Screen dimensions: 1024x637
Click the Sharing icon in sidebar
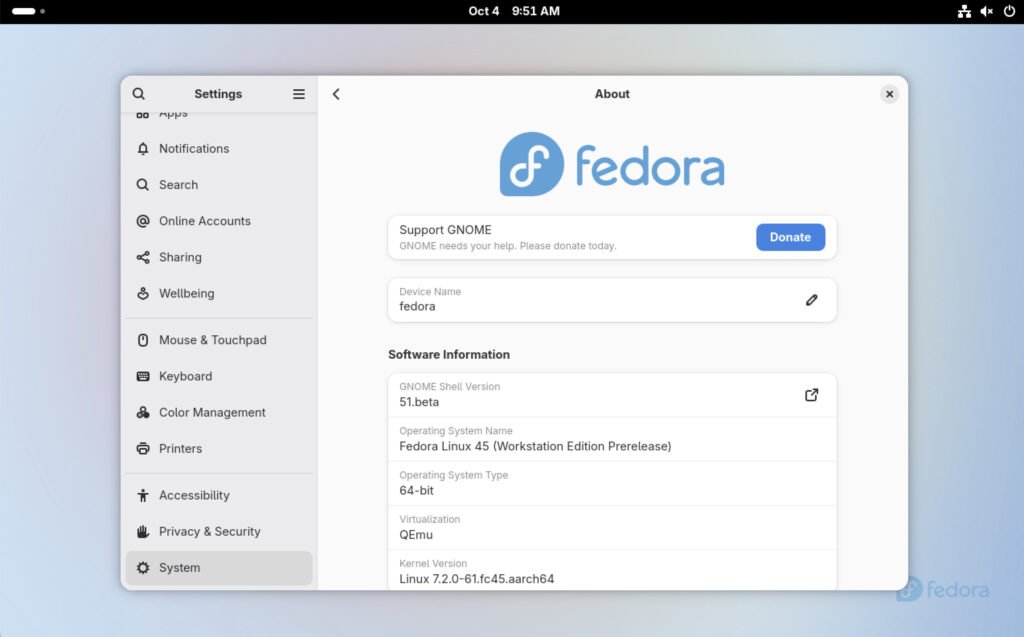(x=143, y=257)
